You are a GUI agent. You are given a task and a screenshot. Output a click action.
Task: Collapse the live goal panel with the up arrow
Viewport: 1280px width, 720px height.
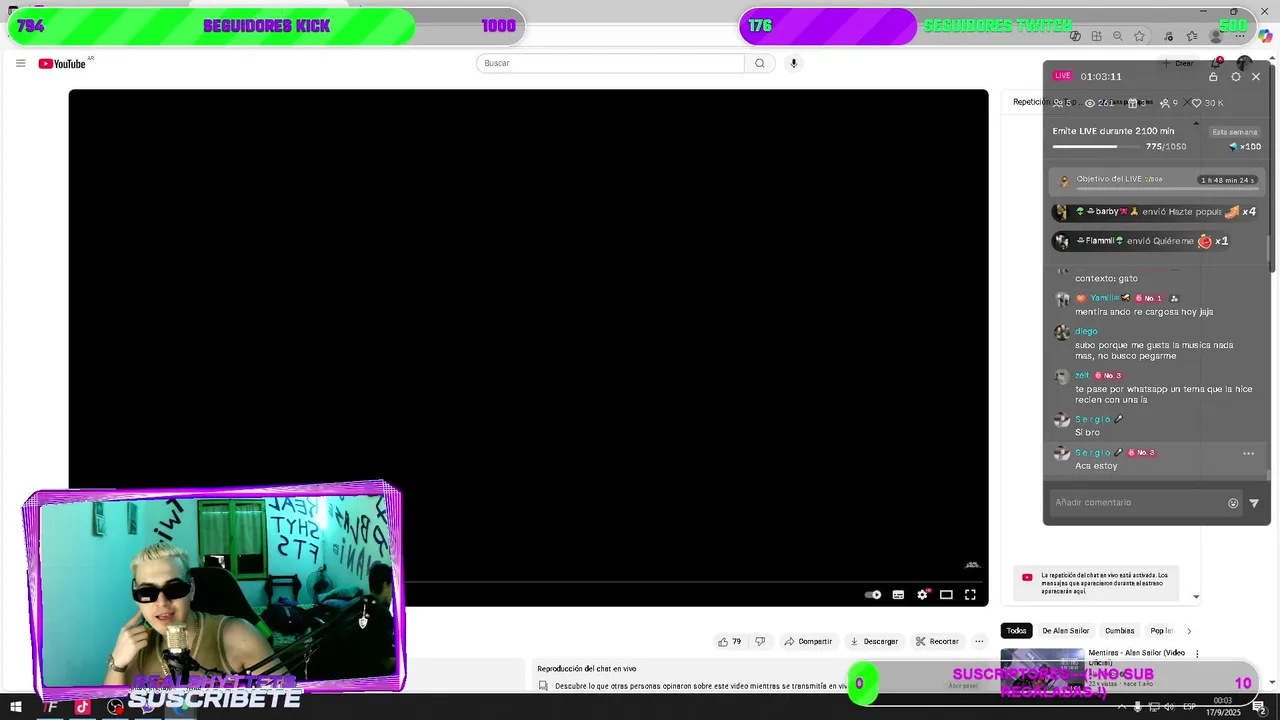[x=1196, y=124]
